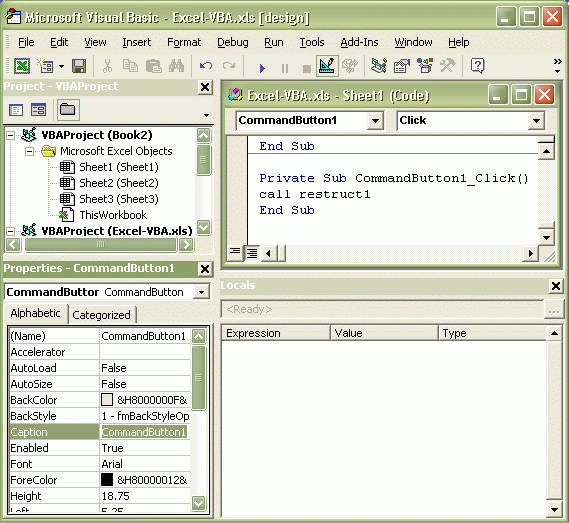Open the Tools menu
569x523 pixels.
[312, 42]
